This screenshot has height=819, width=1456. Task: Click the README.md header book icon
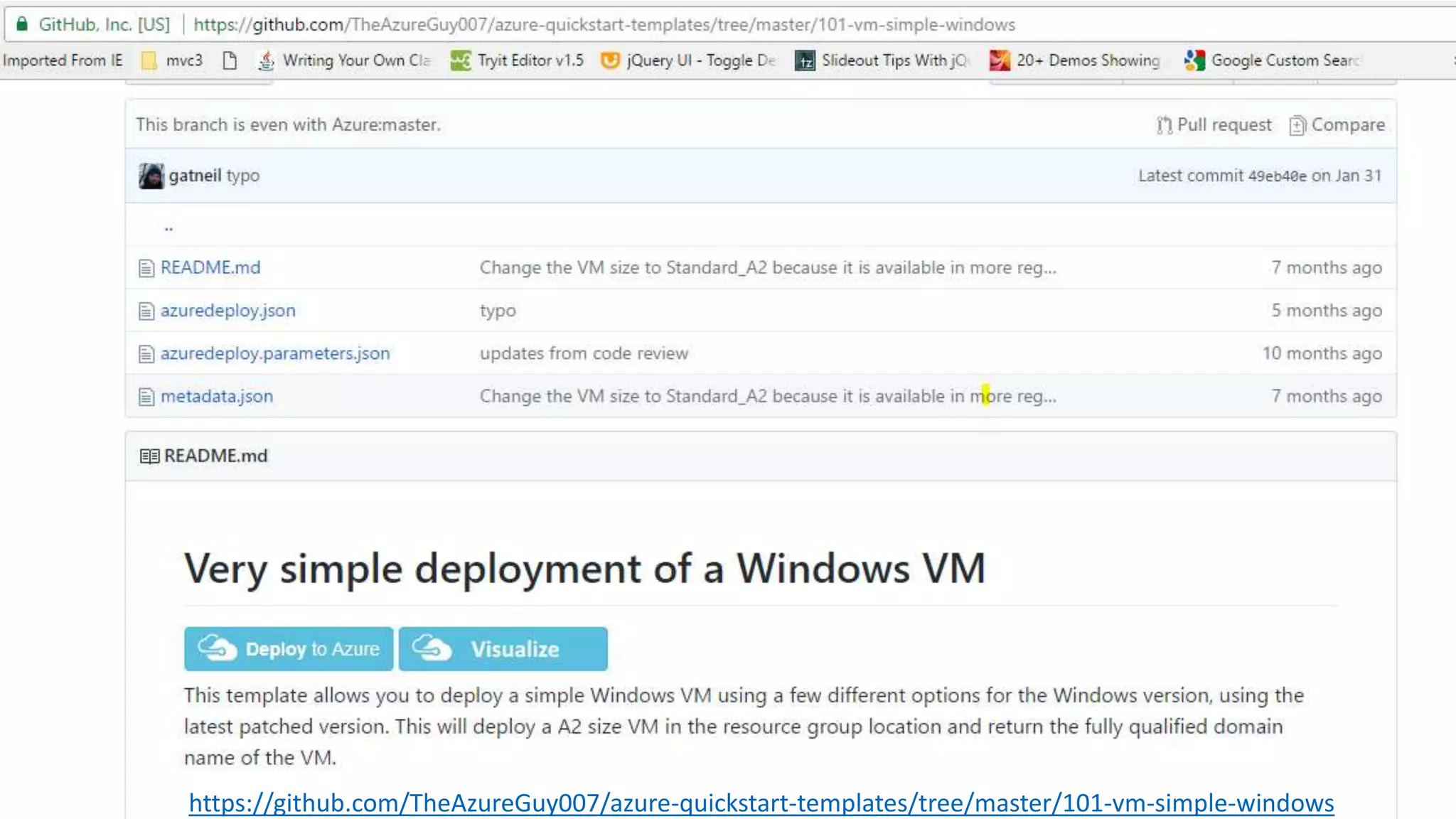(x=149, y=456)
